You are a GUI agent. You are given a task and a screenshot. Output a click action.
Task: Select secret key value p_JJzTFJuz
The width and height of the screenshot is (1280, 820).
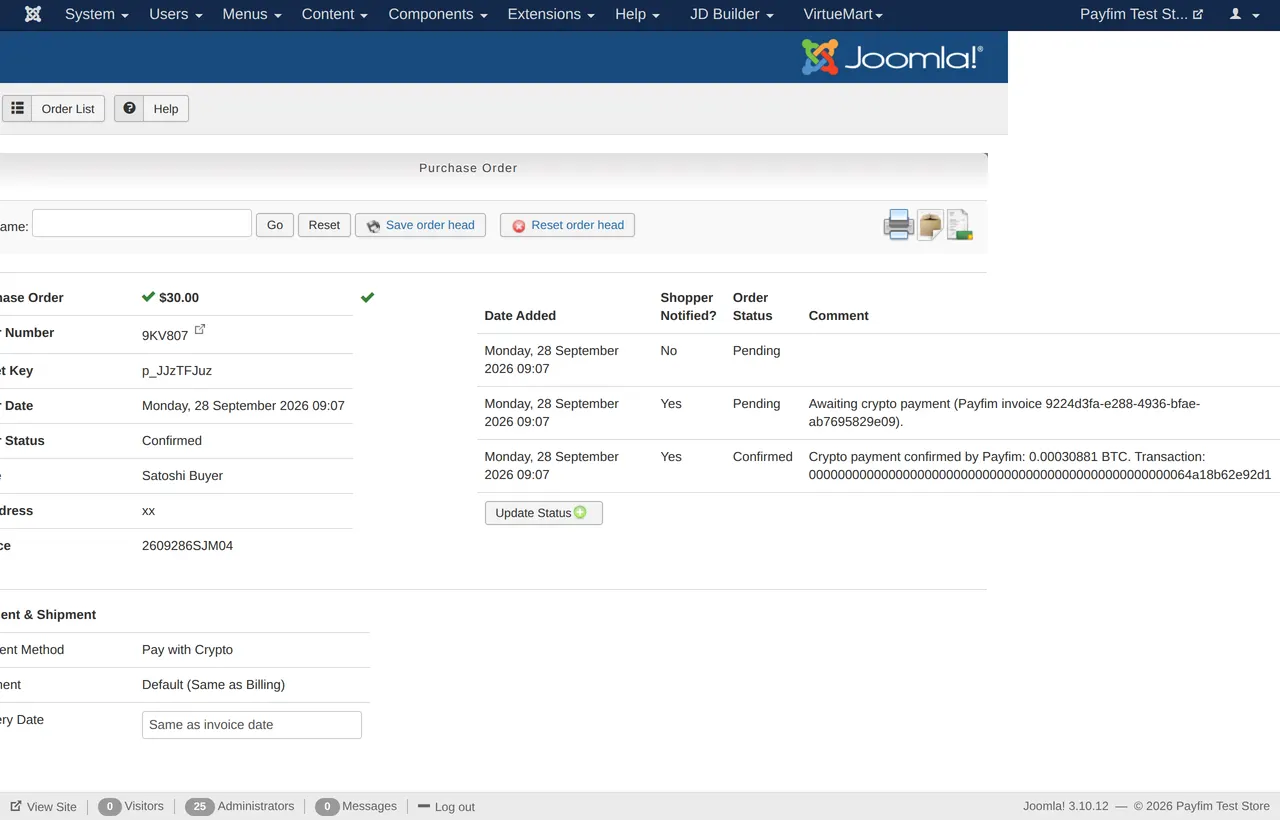click(177, 371)
